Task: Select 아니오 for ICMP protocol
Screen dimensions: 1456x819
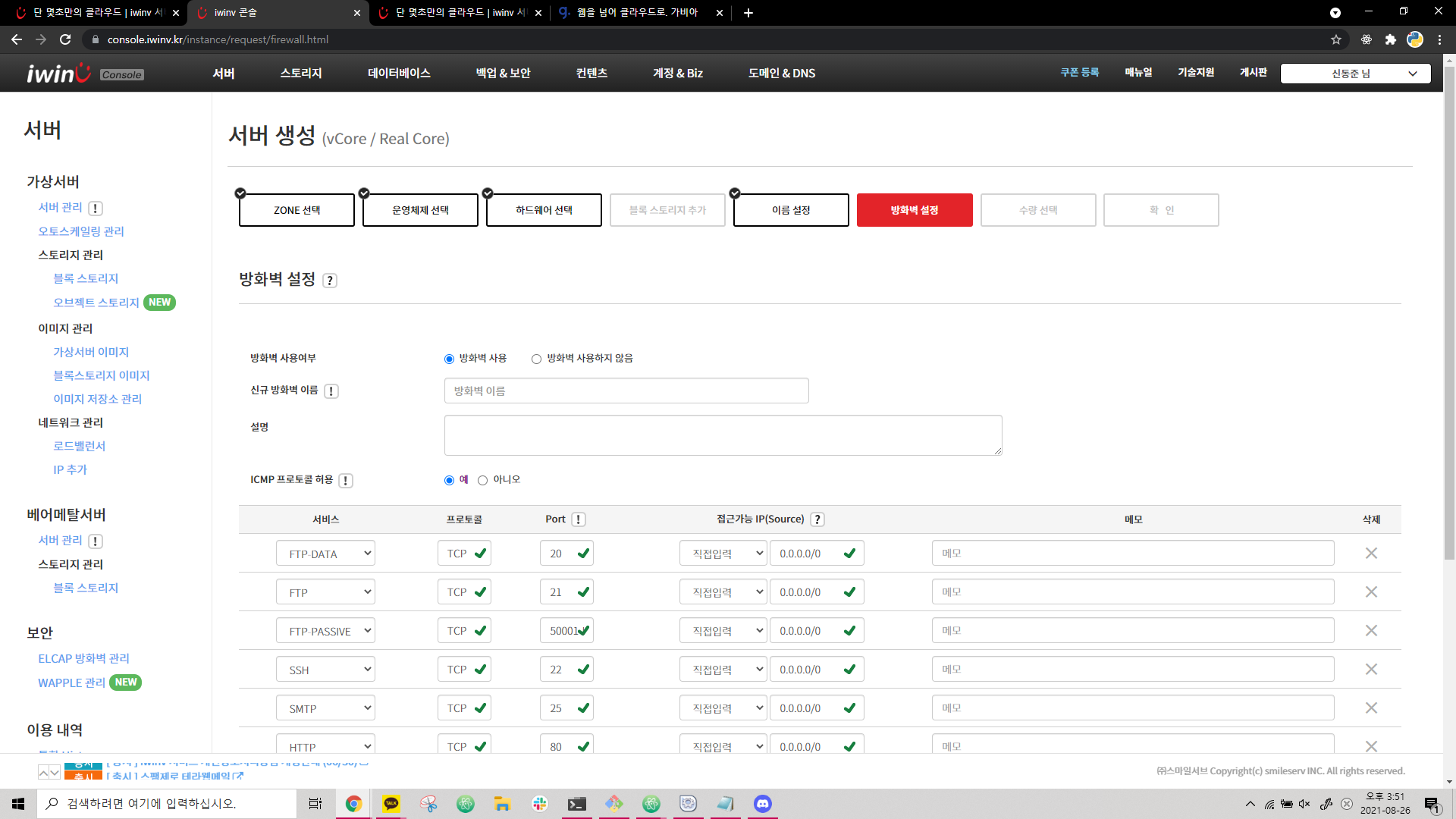Action: (x=482, y=481)
